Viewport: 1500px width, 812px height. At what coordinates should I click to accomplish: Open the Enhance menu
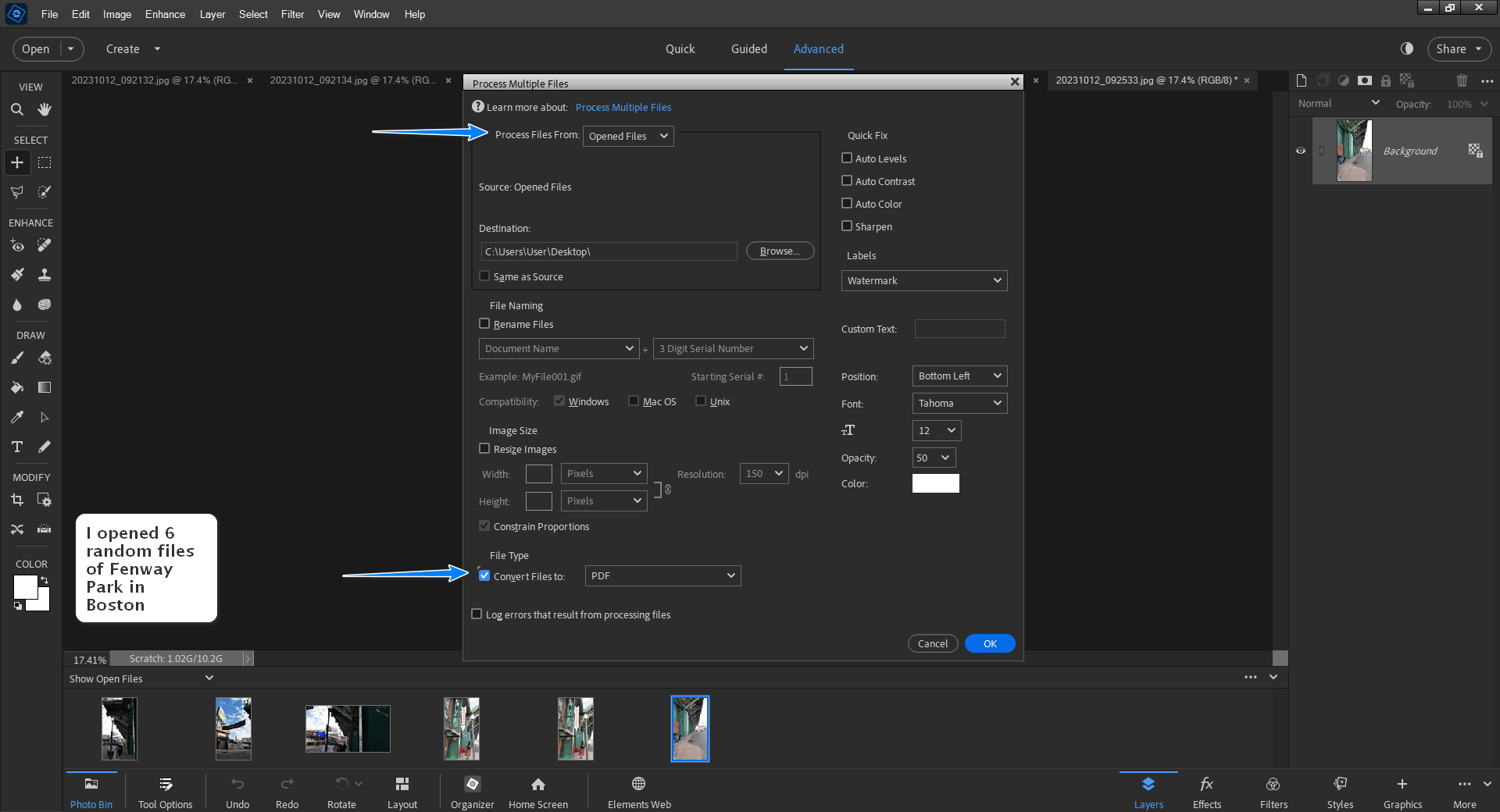[x=164, y=14]
